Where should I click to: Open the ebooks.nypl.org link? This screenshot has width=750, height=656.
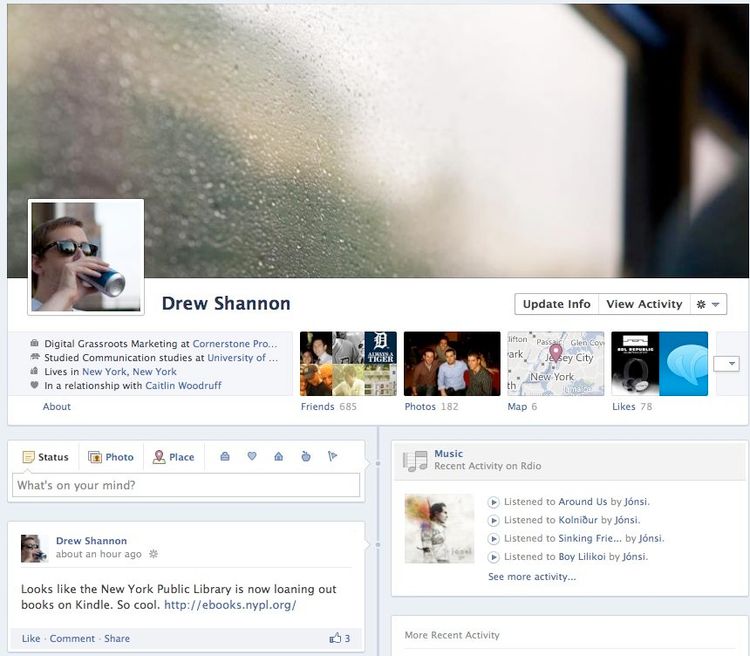pos(230,605)
